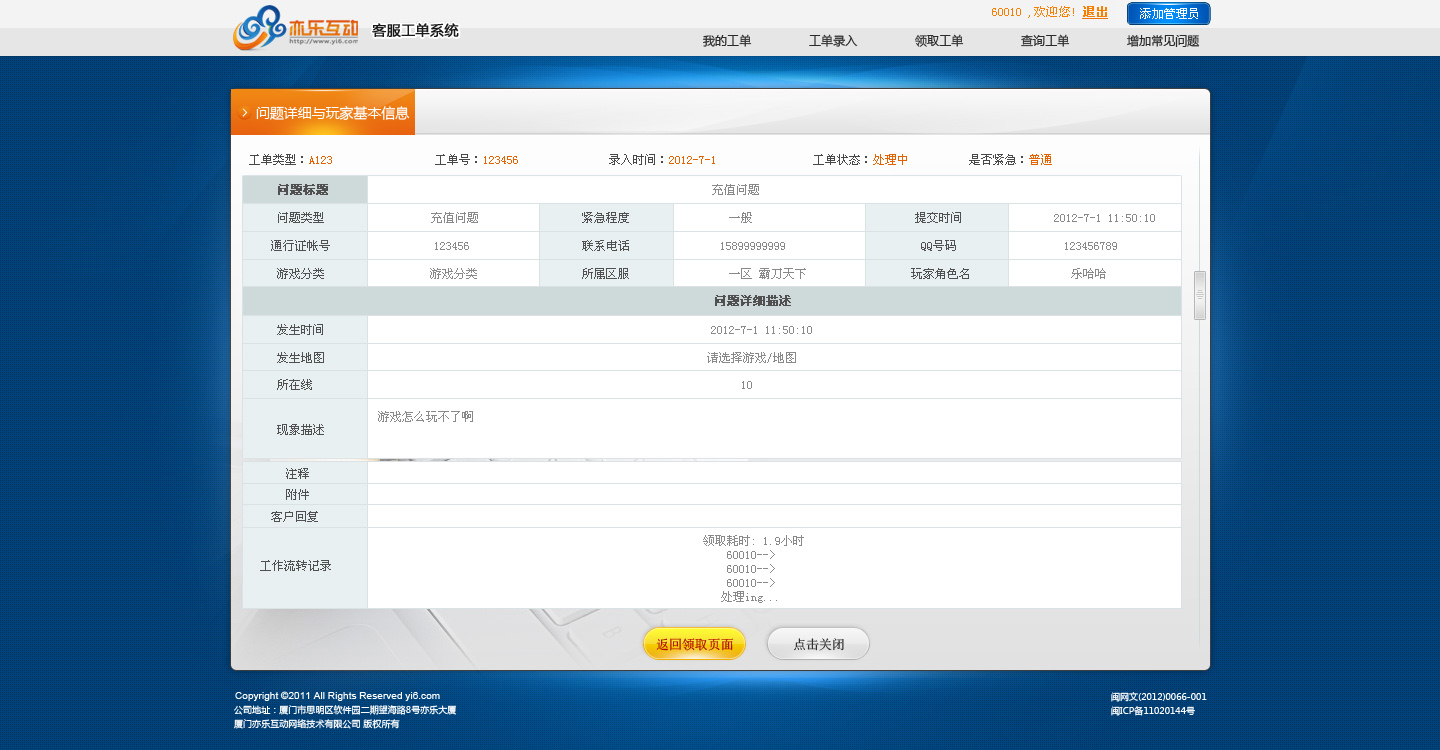
Task: Click the 处理ing... status text
Action: click(750, 597)
